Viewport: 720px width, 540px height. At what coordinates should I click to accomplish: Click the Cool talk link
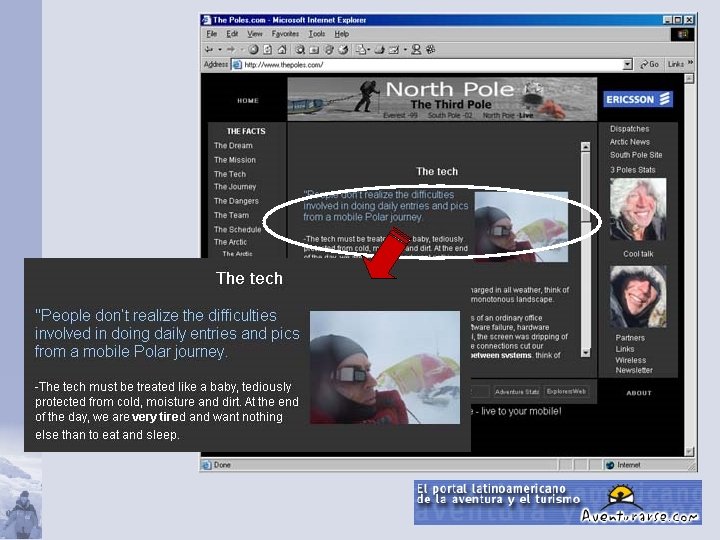coord(638,254)
